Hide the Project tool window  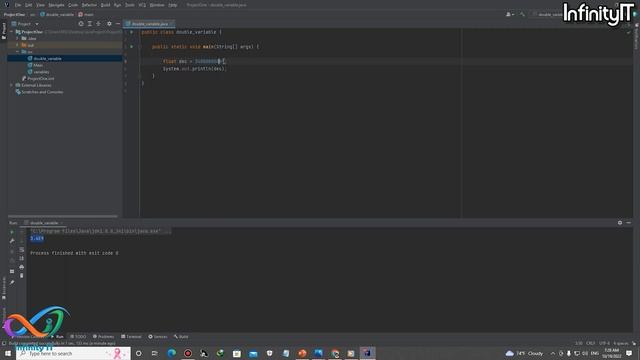[x=118, y=24]
